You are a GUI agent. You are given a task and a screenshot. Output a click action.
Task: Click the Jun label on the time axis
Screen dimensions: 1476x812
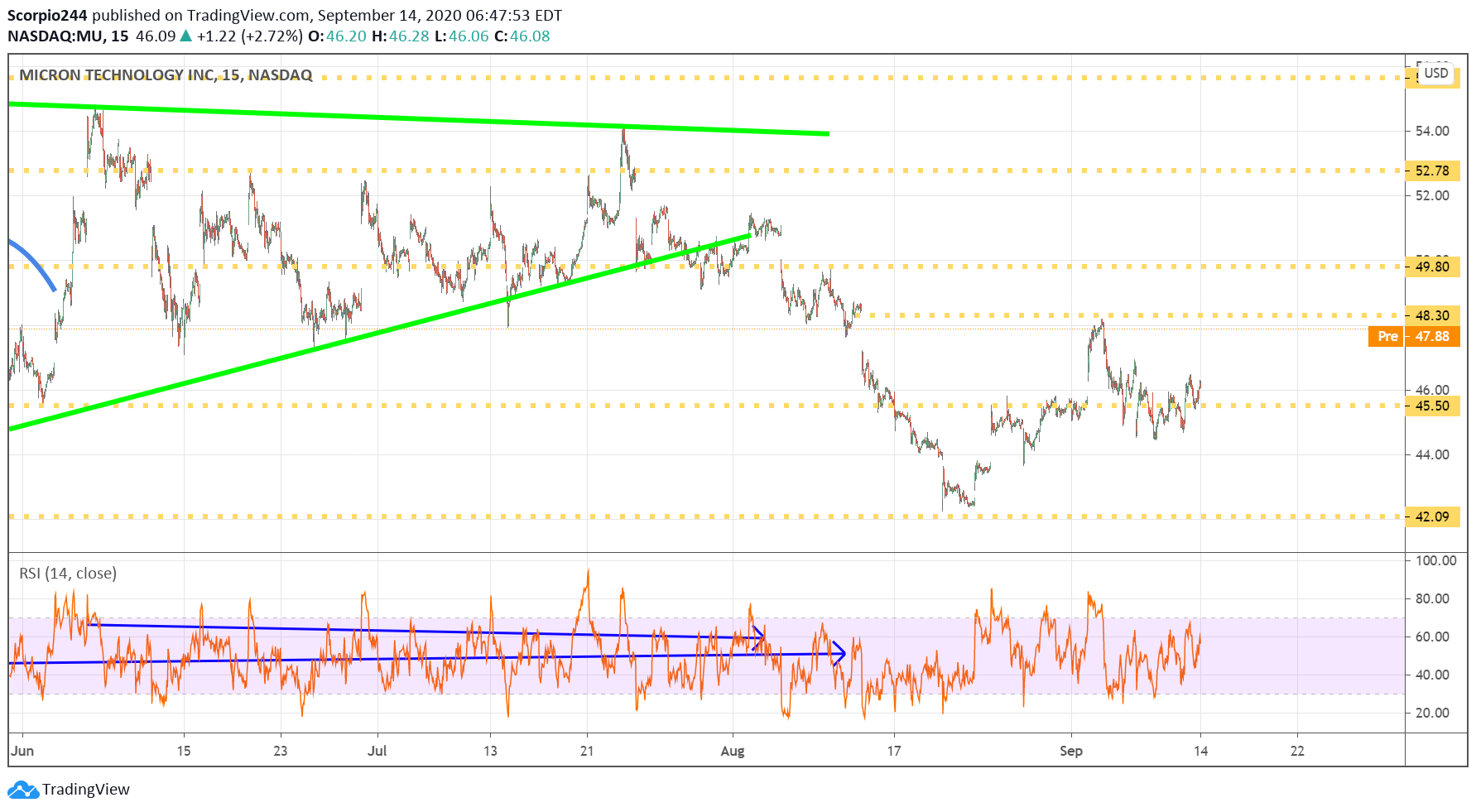22,751
